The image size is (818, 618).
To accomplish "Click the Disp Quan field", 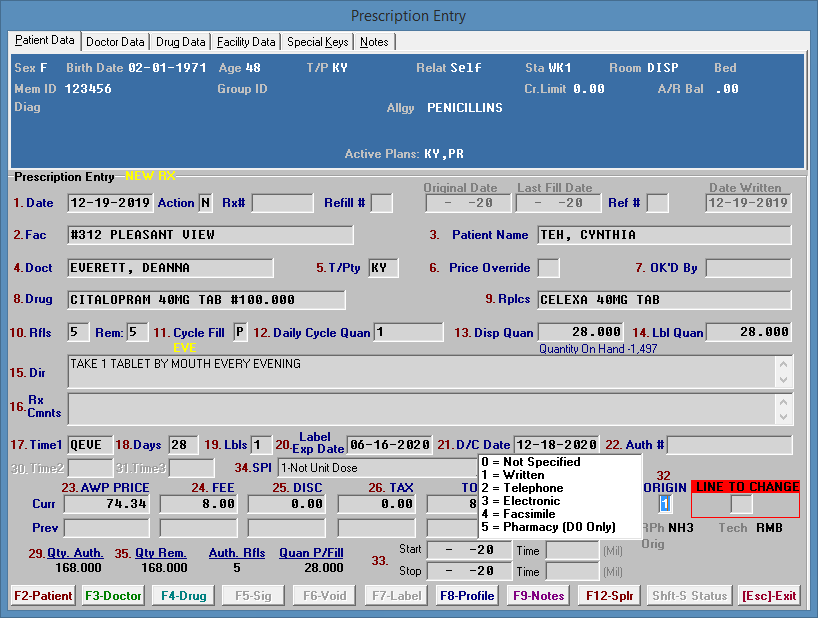I will (582, 332).
